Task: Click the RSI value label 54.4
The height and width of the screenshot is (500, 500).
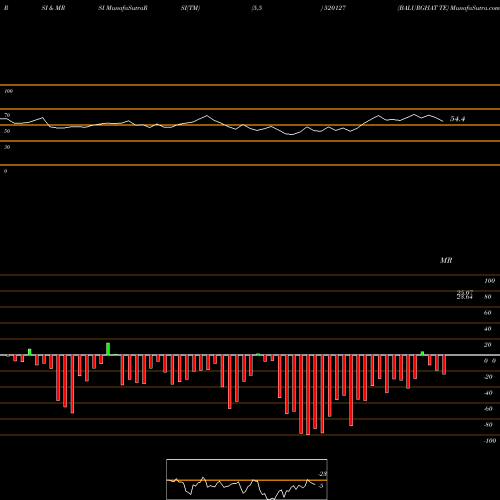Action: [457, 119]
